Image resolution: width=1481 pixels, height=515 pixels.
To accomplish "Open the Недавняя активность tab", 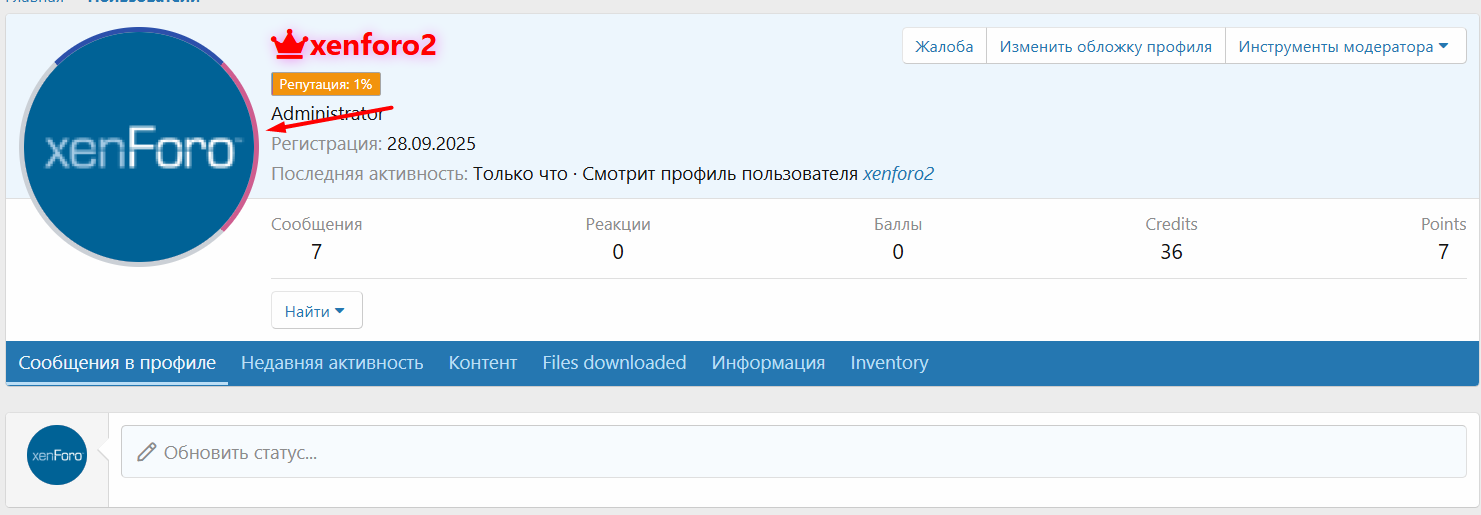I will coord(332,363).
